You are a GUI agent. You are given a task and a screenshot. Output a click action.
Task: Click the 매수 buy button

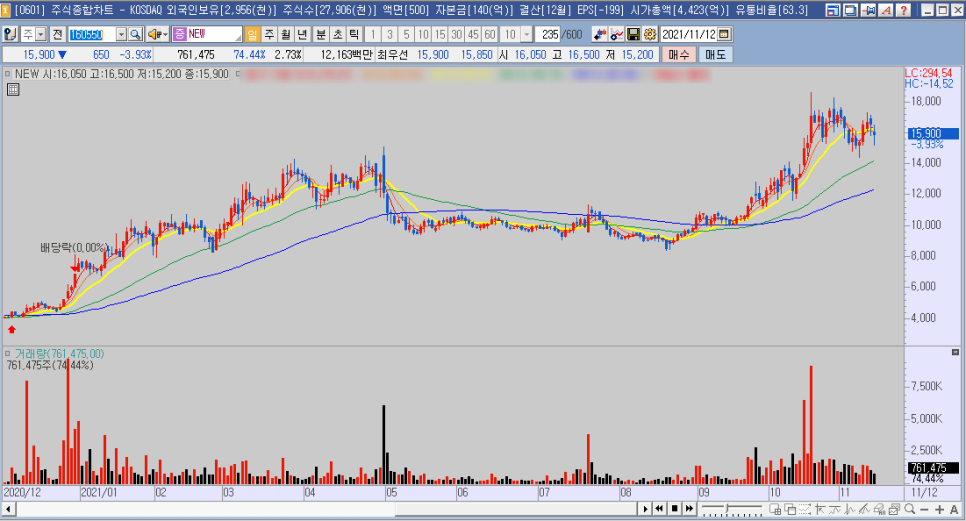(x=679, y=55)
